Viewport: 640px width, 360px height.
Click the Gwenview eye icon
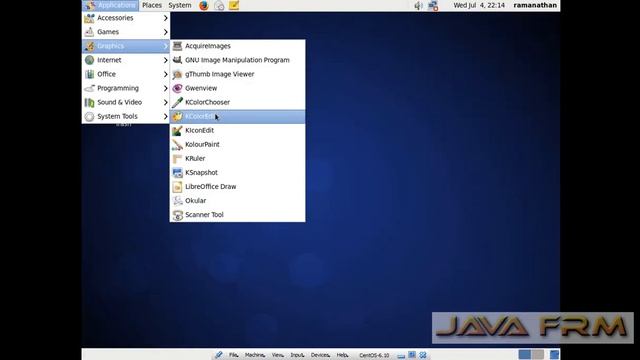(x=177, y=88)
